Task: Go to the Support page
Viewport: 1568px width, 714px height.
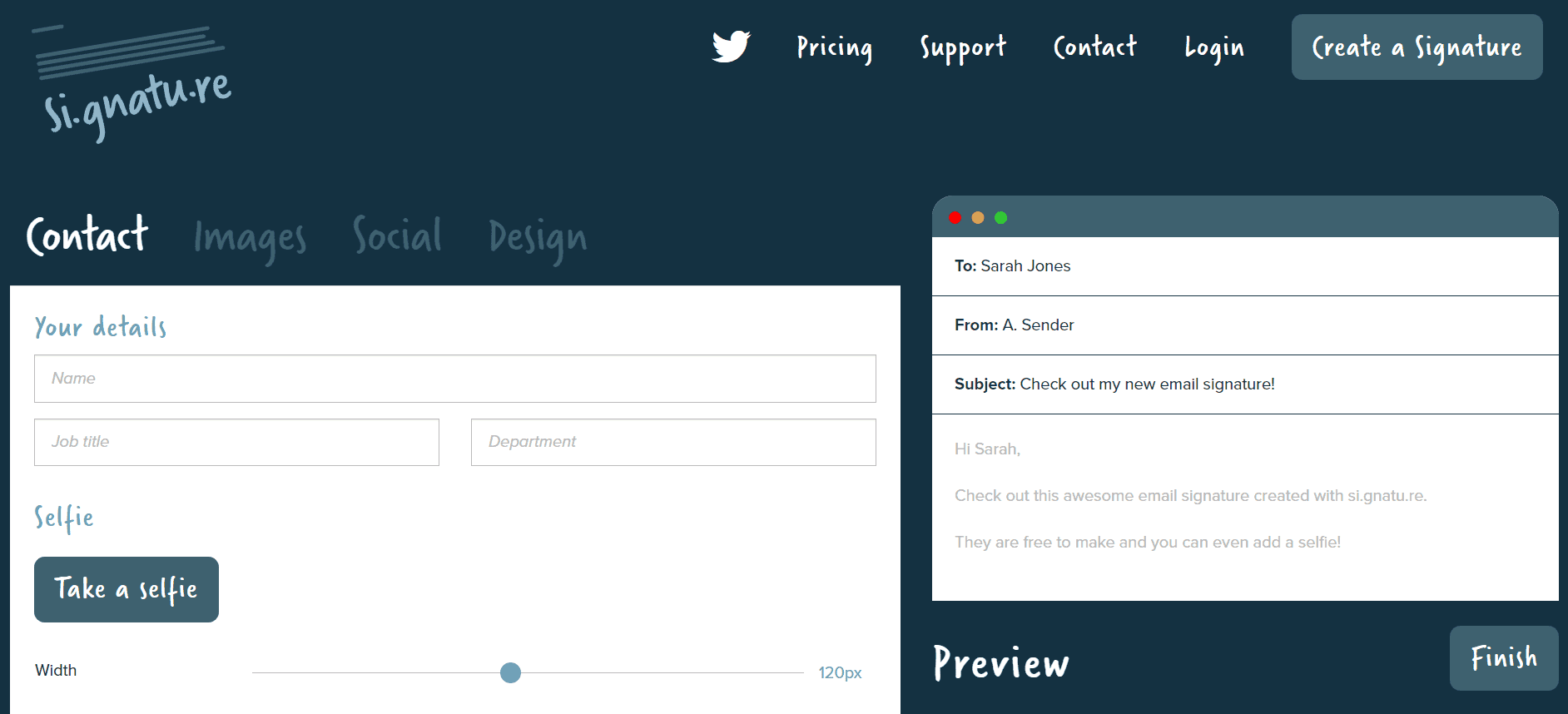Action: pyautogui.click(x=963, y=47)
